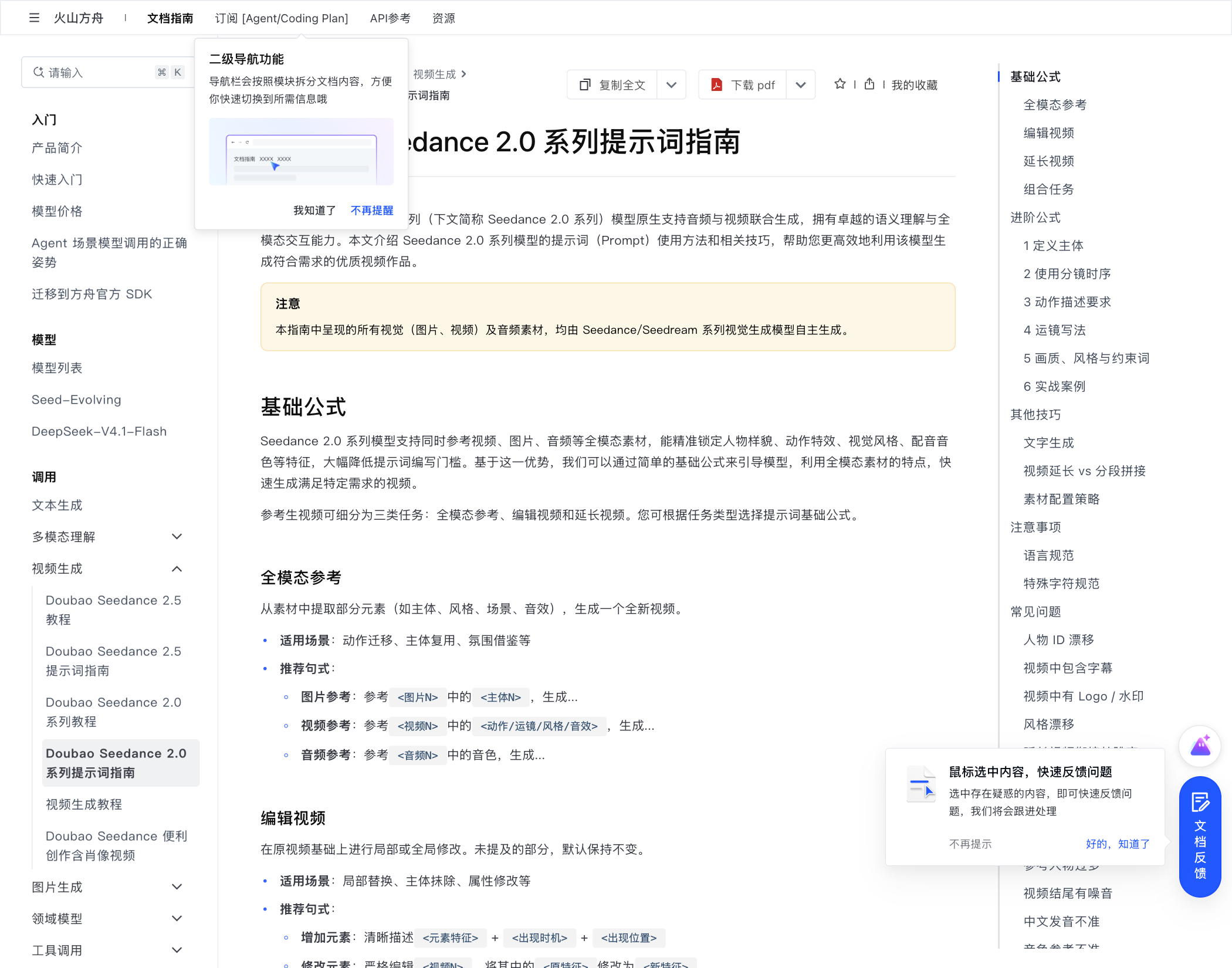
Task: Open the 订阅 [Agent/Coding Plan] tab
Action: pos(282,18)
